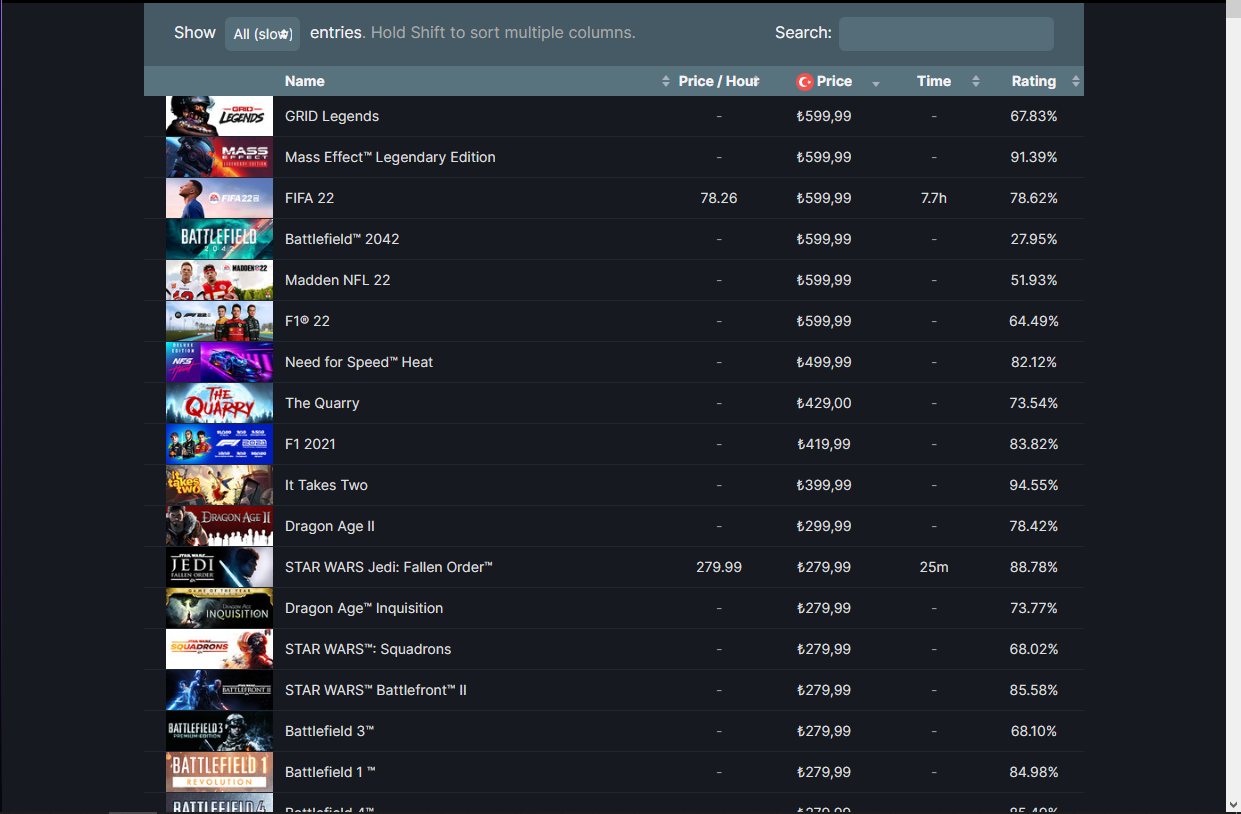Open the Battlefront II cover thumbnail
Viewport: 1241px width, 814px height.
click(219, 690)
